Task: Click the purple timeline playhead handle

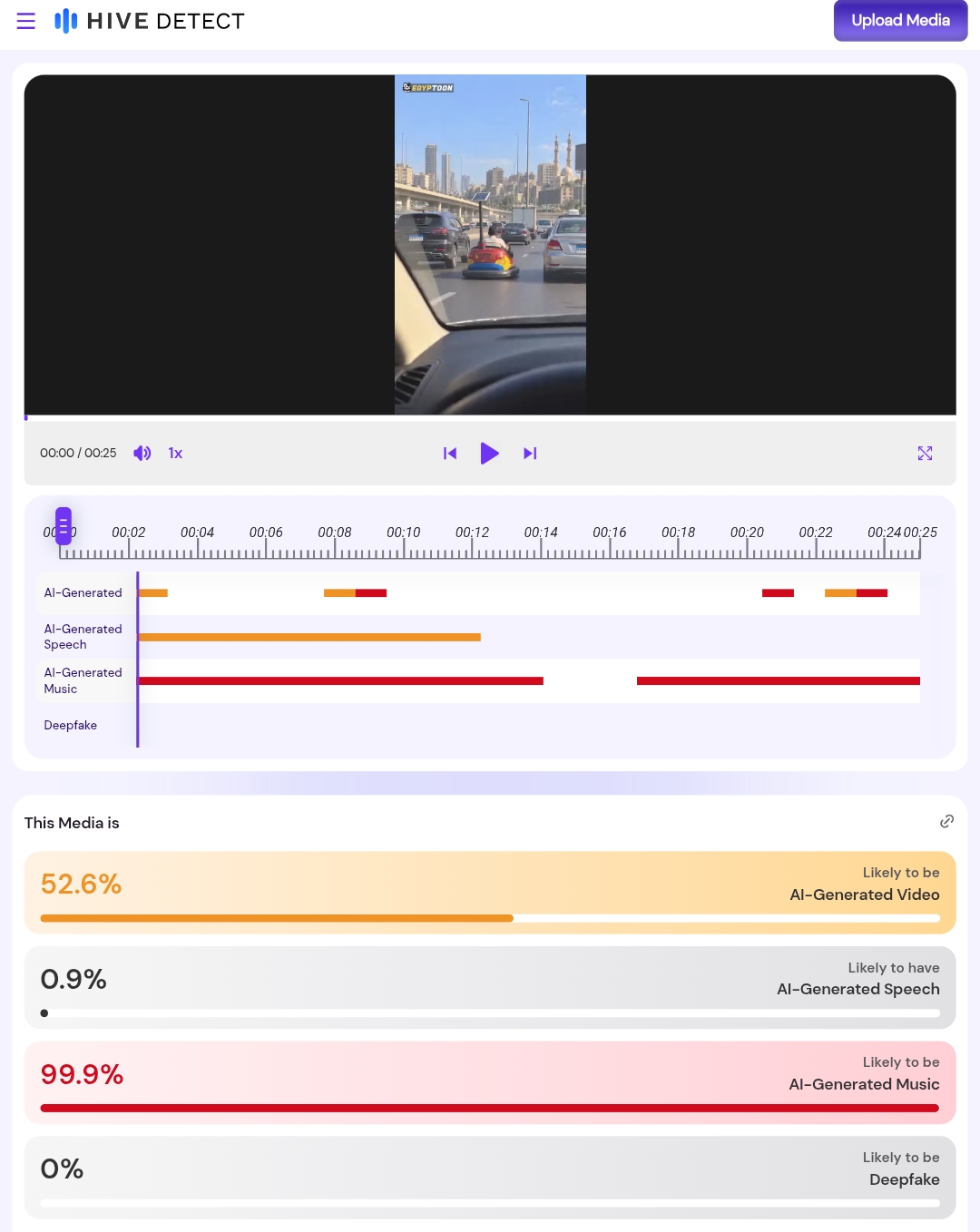Action: pyautogui.click(x=64, y=526)
